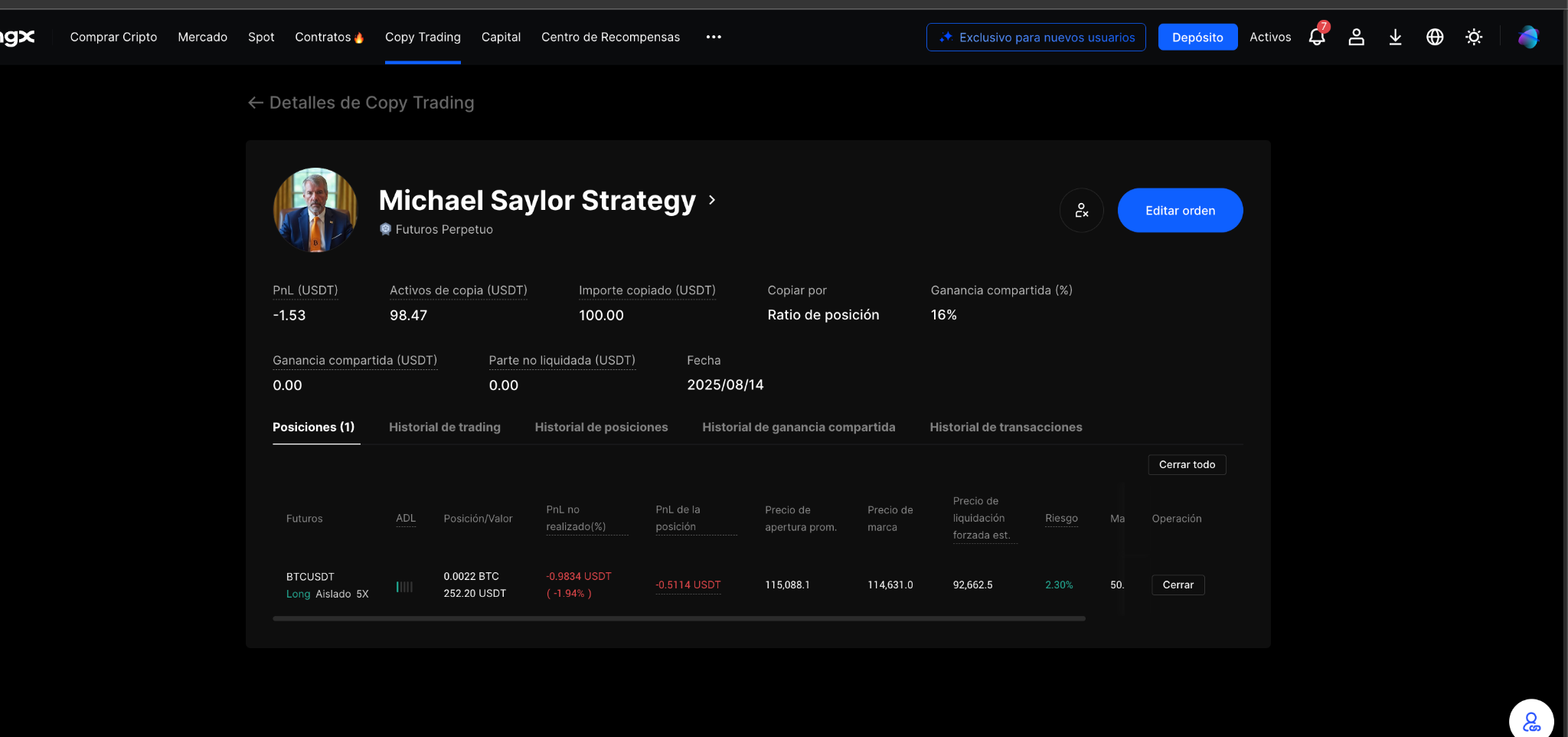Switch to Historial de trading tab

[x=444, y=427]
